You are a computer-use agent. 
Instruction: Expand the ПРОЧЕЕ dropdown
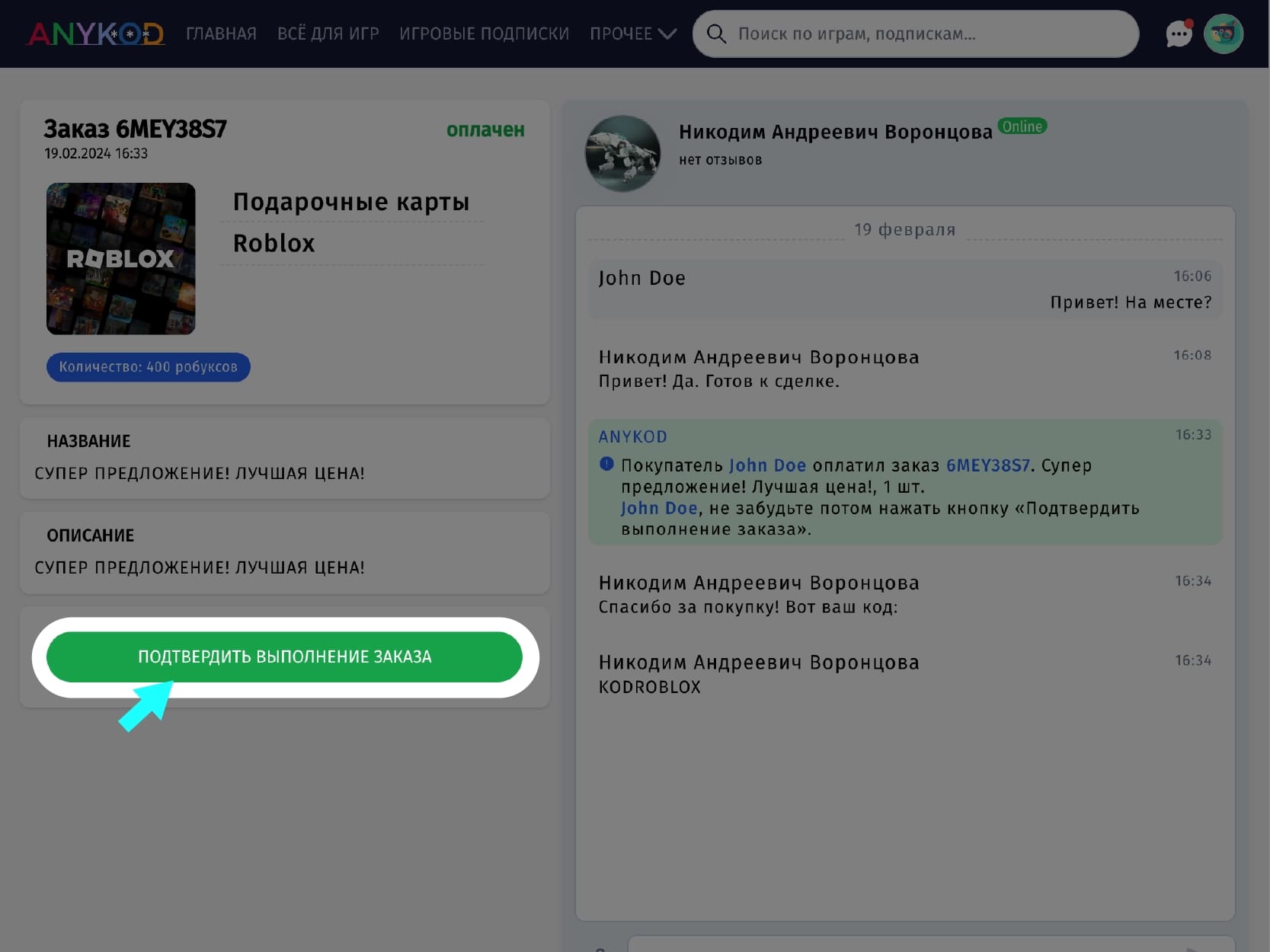[x=633, y=34]
